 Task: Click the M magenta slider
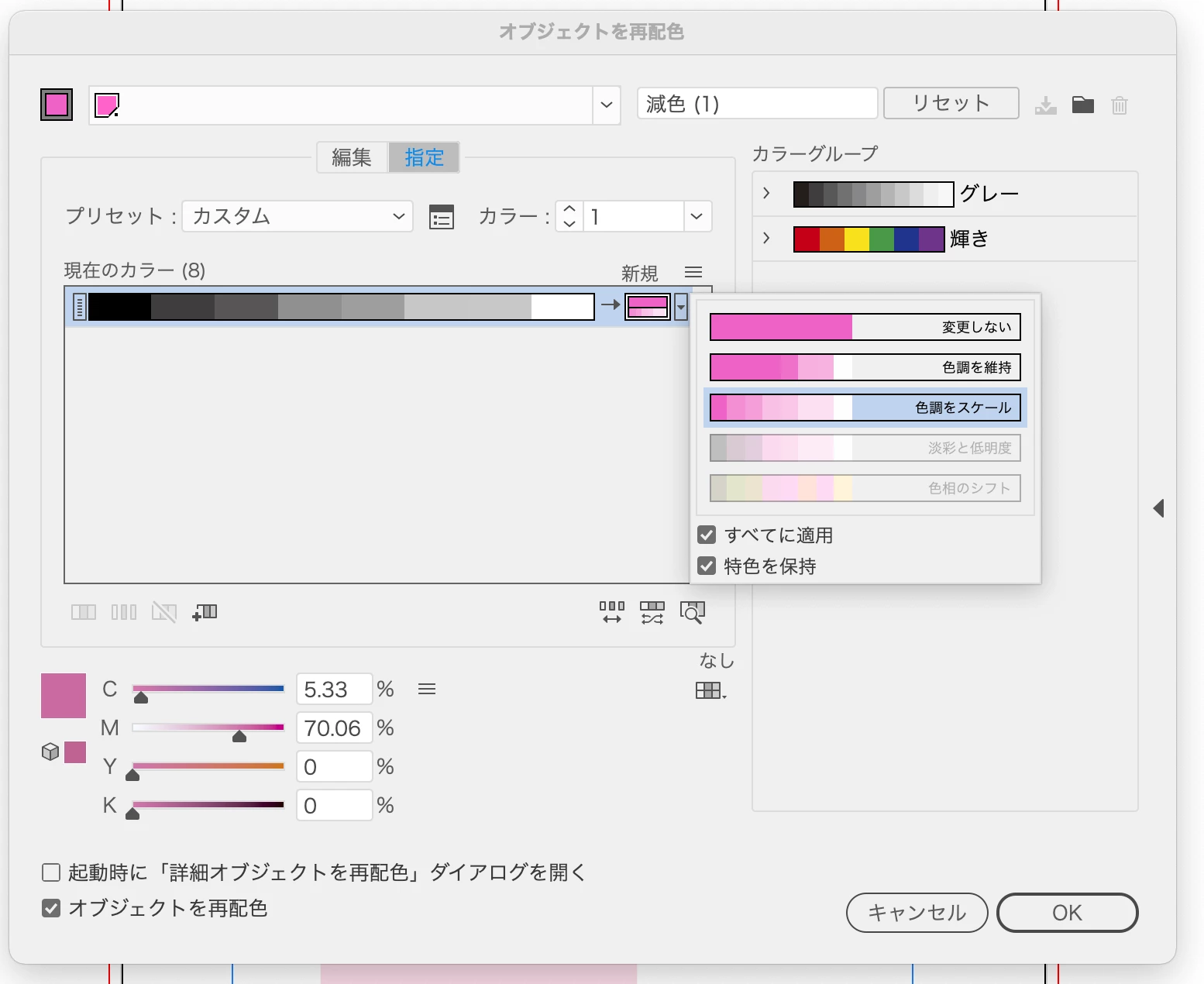(x=208, y=728)
